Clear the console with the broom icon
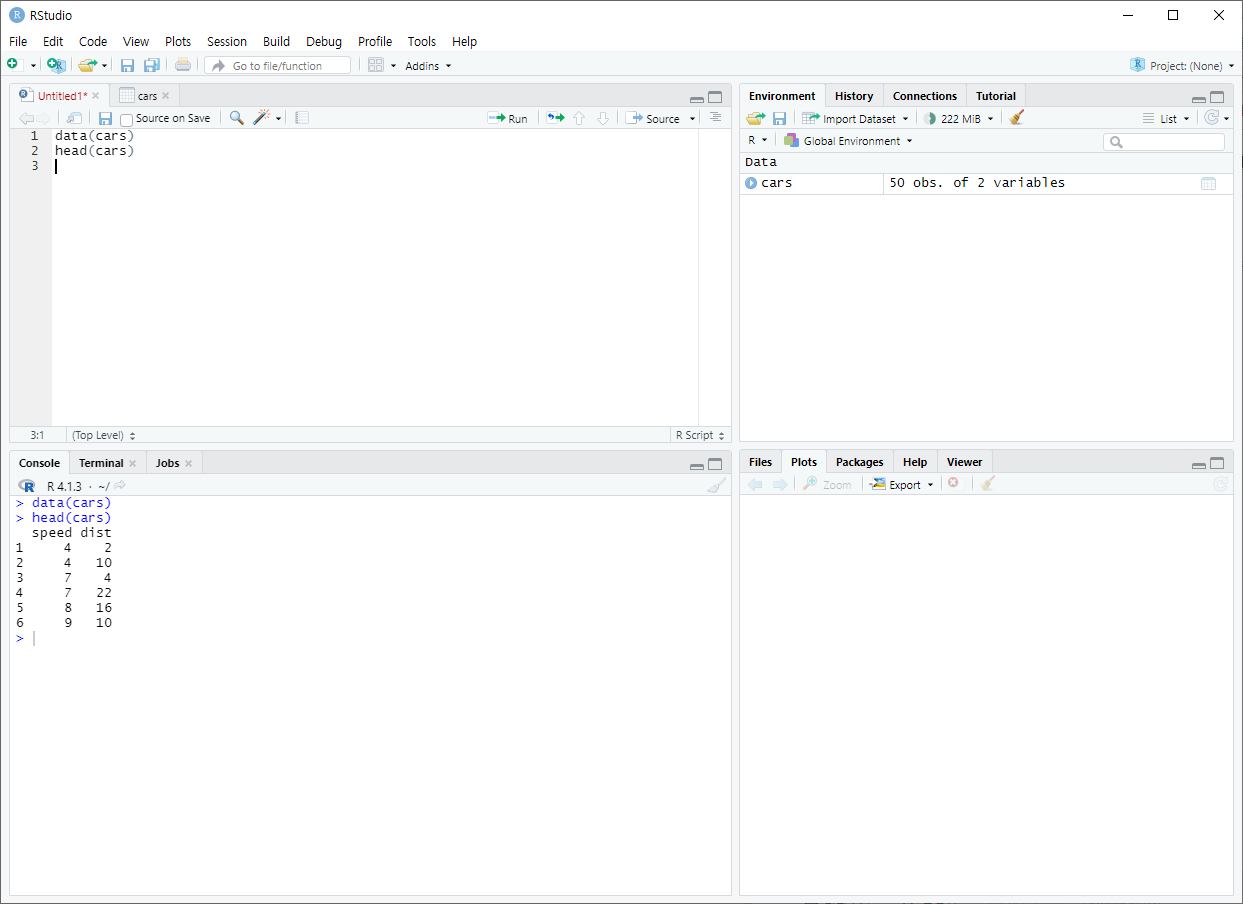This screenshot has width=1243, height=904. [x=716, y=485]
